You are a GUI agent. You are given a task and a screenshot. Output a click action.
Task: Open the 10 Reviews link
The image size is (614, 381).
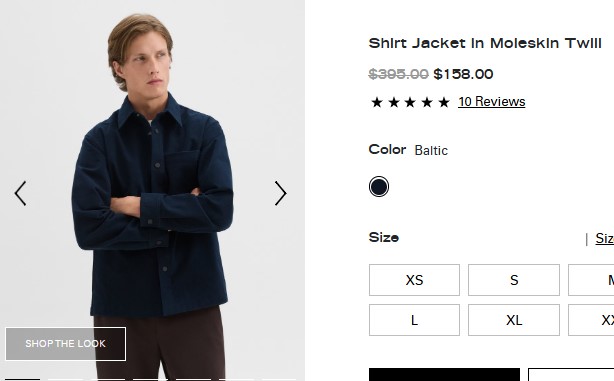click(x=491, y=101)
